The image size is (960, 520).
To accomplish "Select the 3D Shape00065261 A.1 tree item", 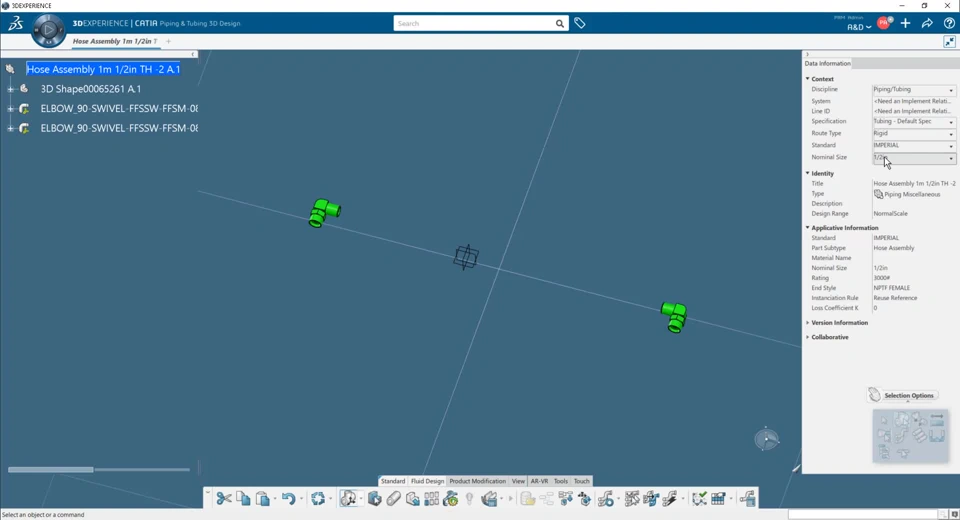I will [91, 89].
